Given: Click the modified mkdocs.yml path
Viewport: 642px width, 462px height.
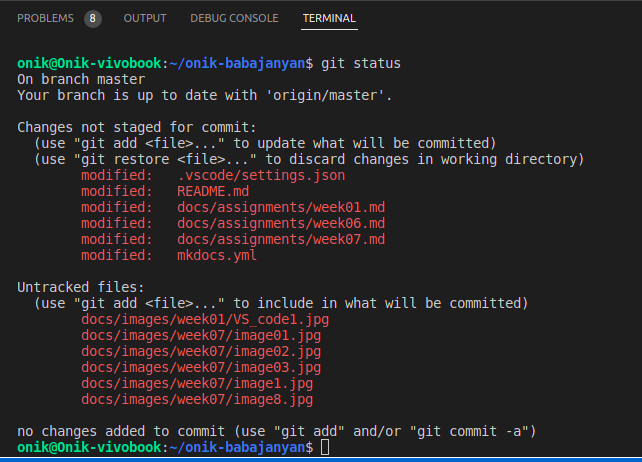Looking at the screenshot, I should coord(217,255).
